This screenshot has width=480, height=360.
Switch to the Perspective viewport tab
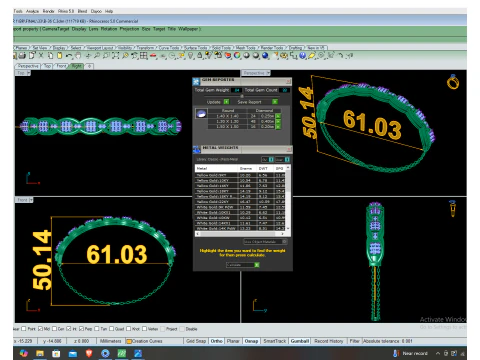28,66
